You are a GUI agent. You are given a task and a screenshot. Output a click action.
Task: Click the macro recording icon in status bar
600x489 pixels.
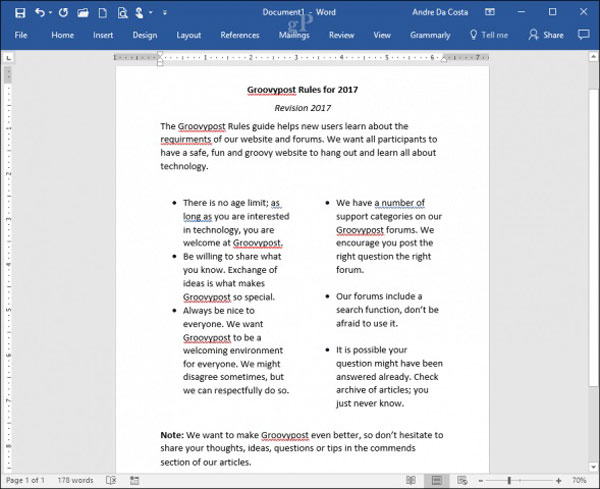pyautogui.click(x=134, y=480)
